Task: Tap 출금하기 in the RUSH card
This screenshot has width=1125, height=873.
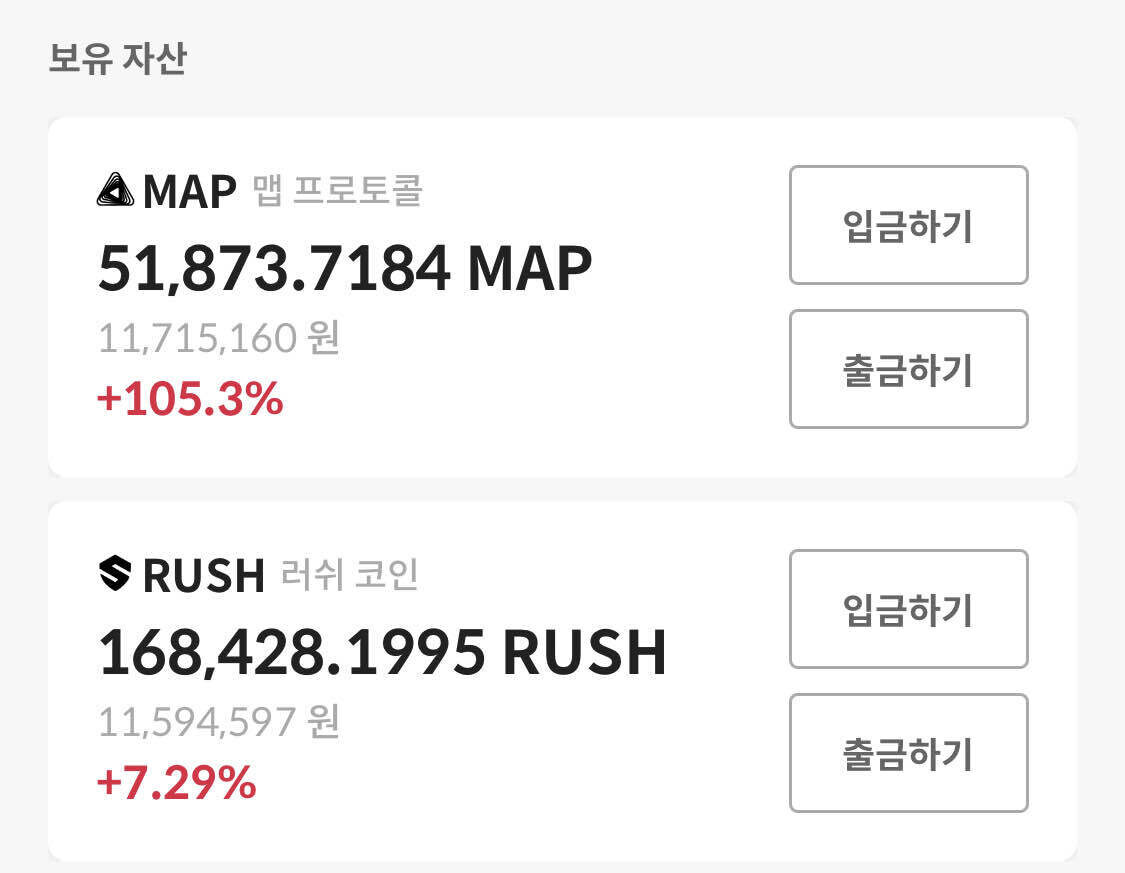Action: point(908,753)
